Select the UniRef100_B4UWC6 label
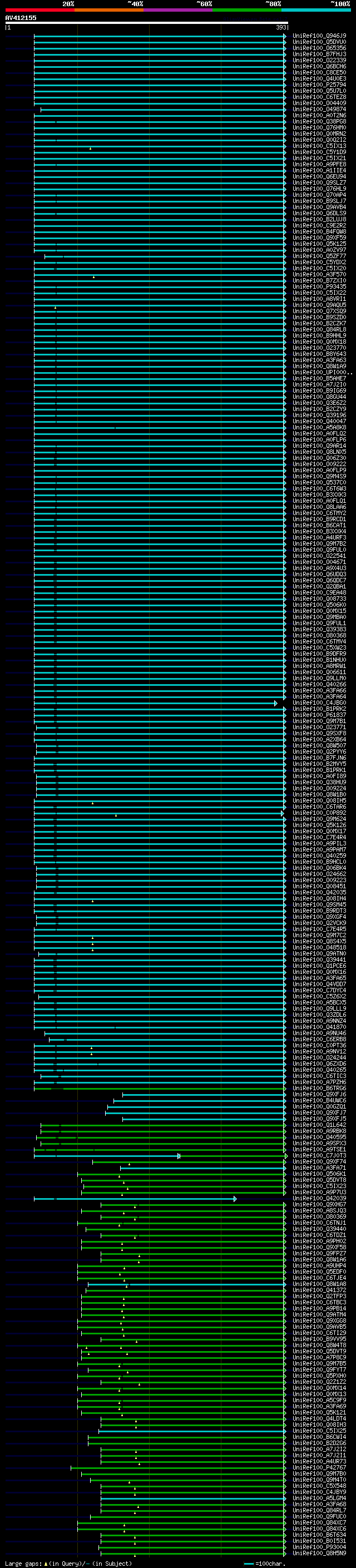Image resolution: width=356 pixels, height=1568 pixels. pyautogui.click(x=319, y=1101)
